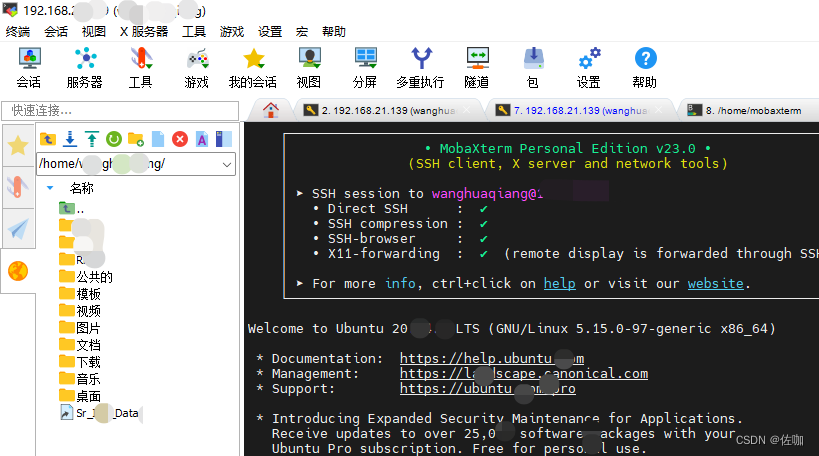Viewport: 819px width, 456px height.
Task: Click the website link in terminal banner
Action: point(716,284)
